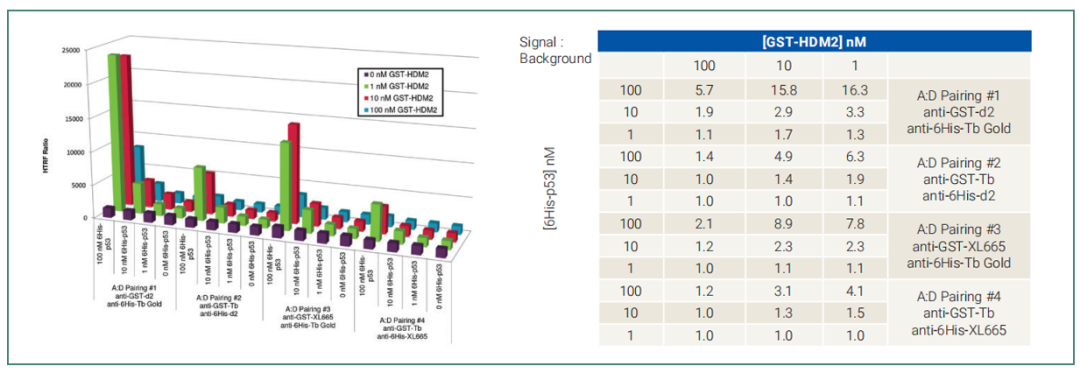Select the table cell showing 2.9

point(785,111)
